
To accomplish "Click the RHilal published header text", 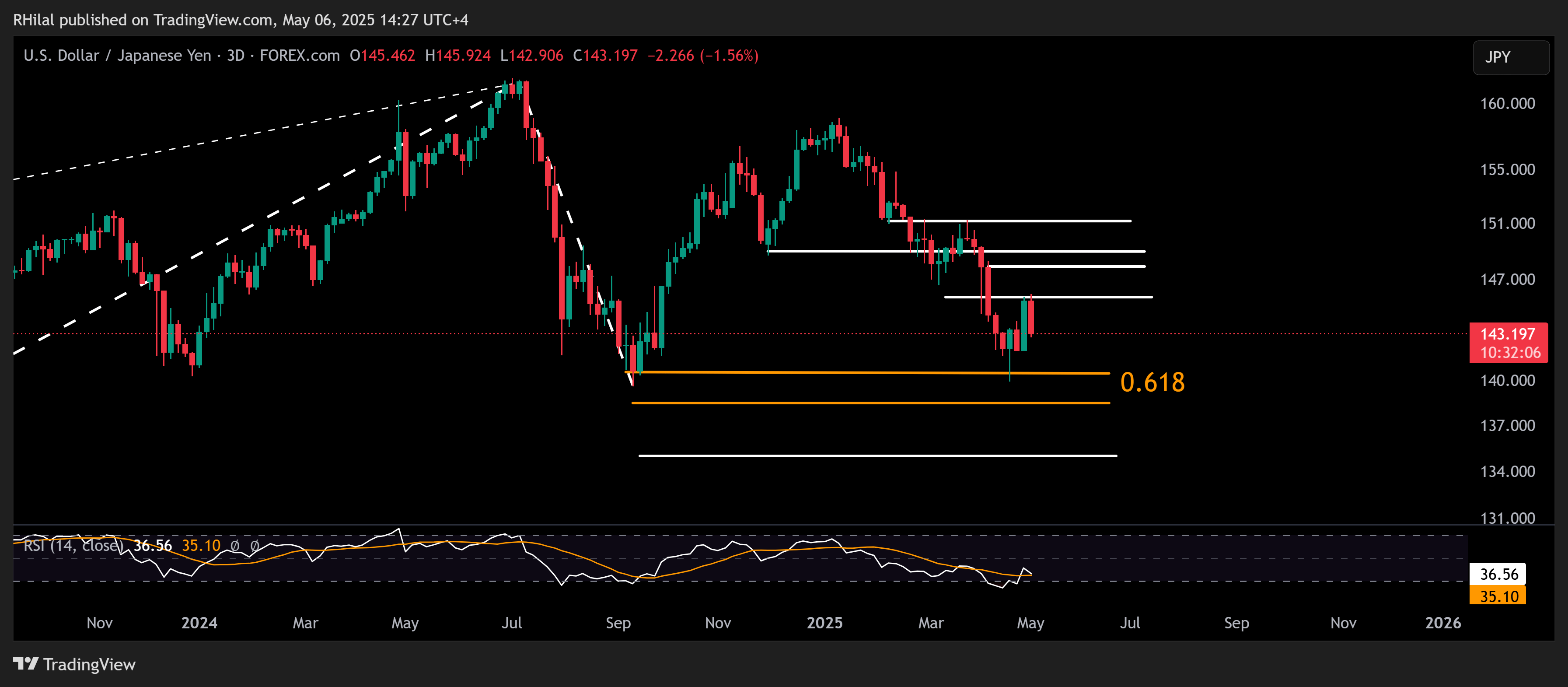I will [x=241, y=20].
